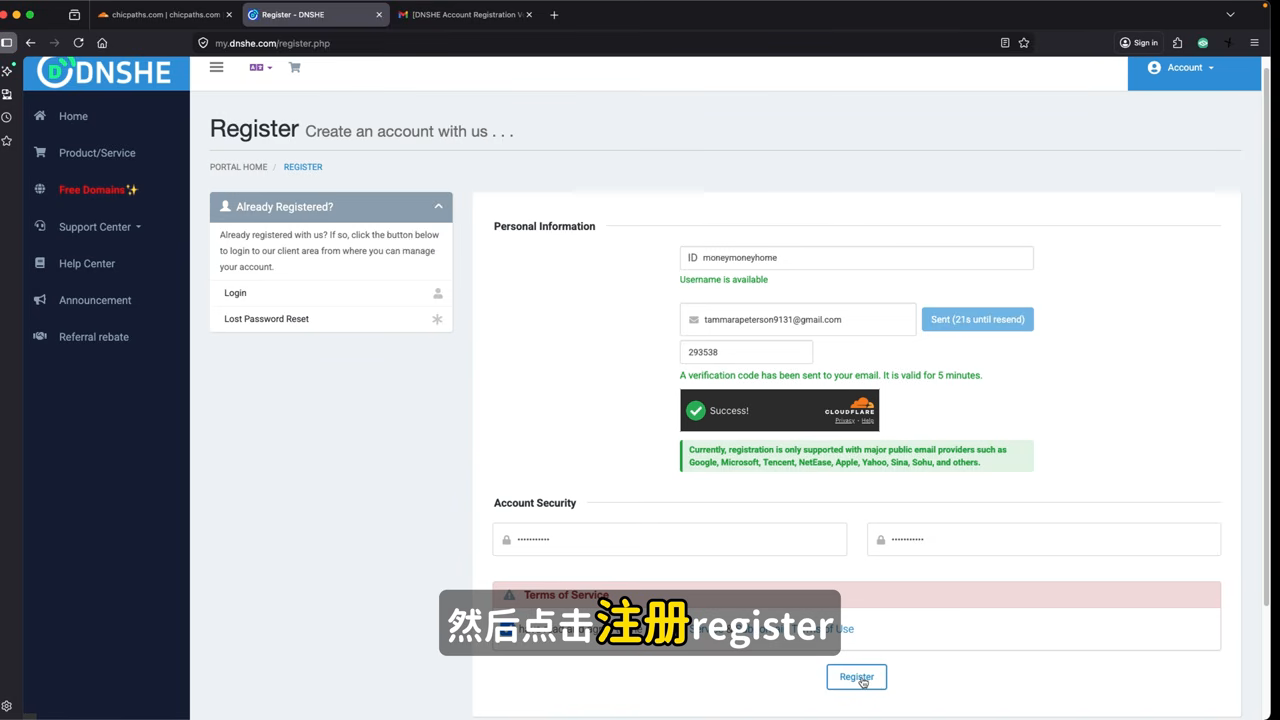Click the Register button
Image resolution: width=1280 pixels, height=720 pixels.
[x=856, y=677]
